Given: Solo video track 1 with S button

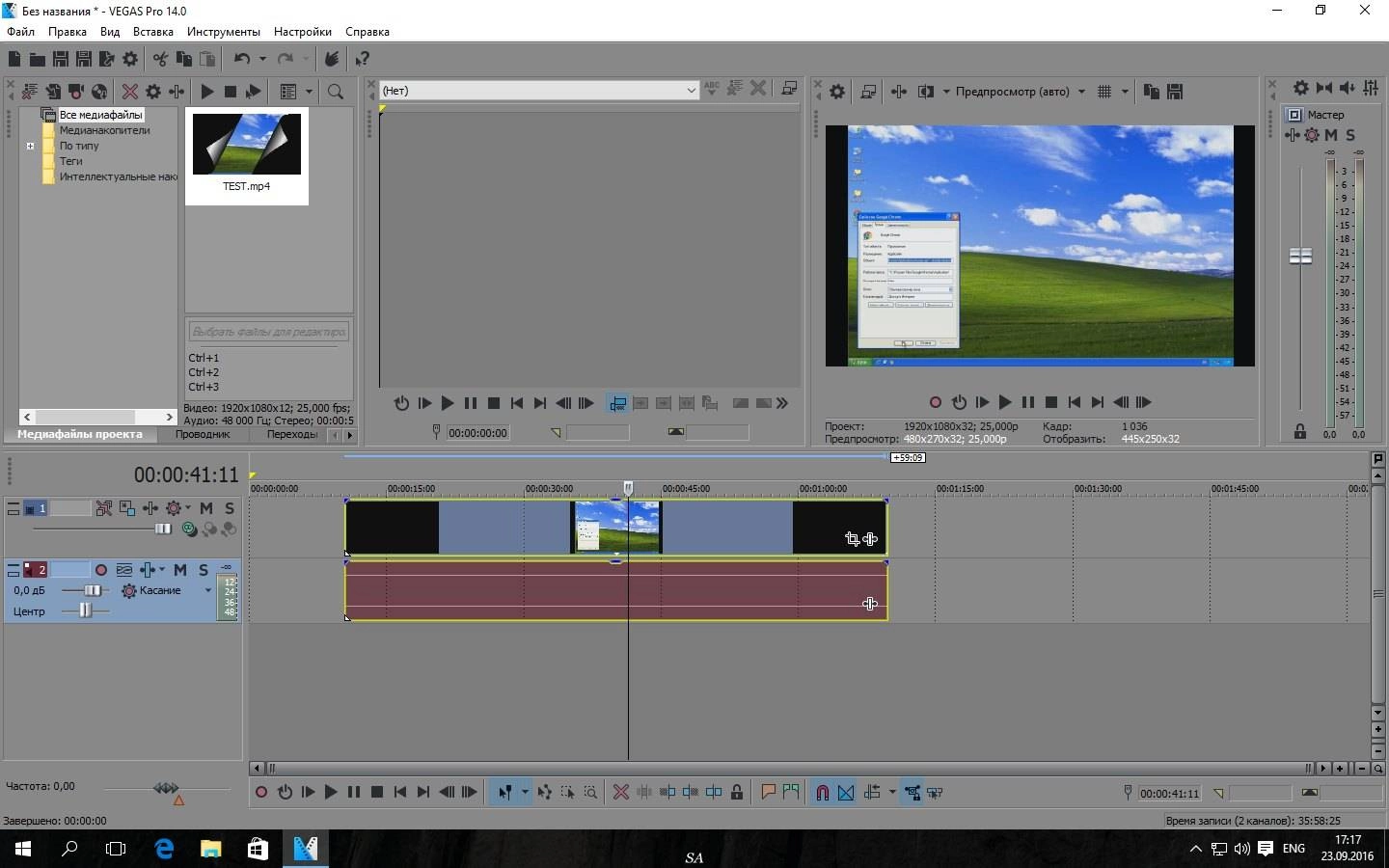Looking at the screenshot, I should (230, 508).
